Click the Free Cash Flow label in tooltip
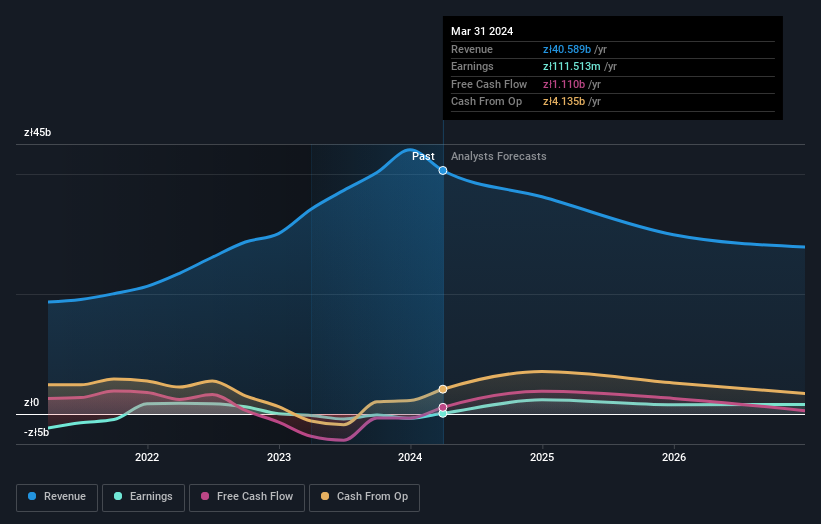Image resolution: width=821 pixels, height=524 pixels. [x=489, y=84]
